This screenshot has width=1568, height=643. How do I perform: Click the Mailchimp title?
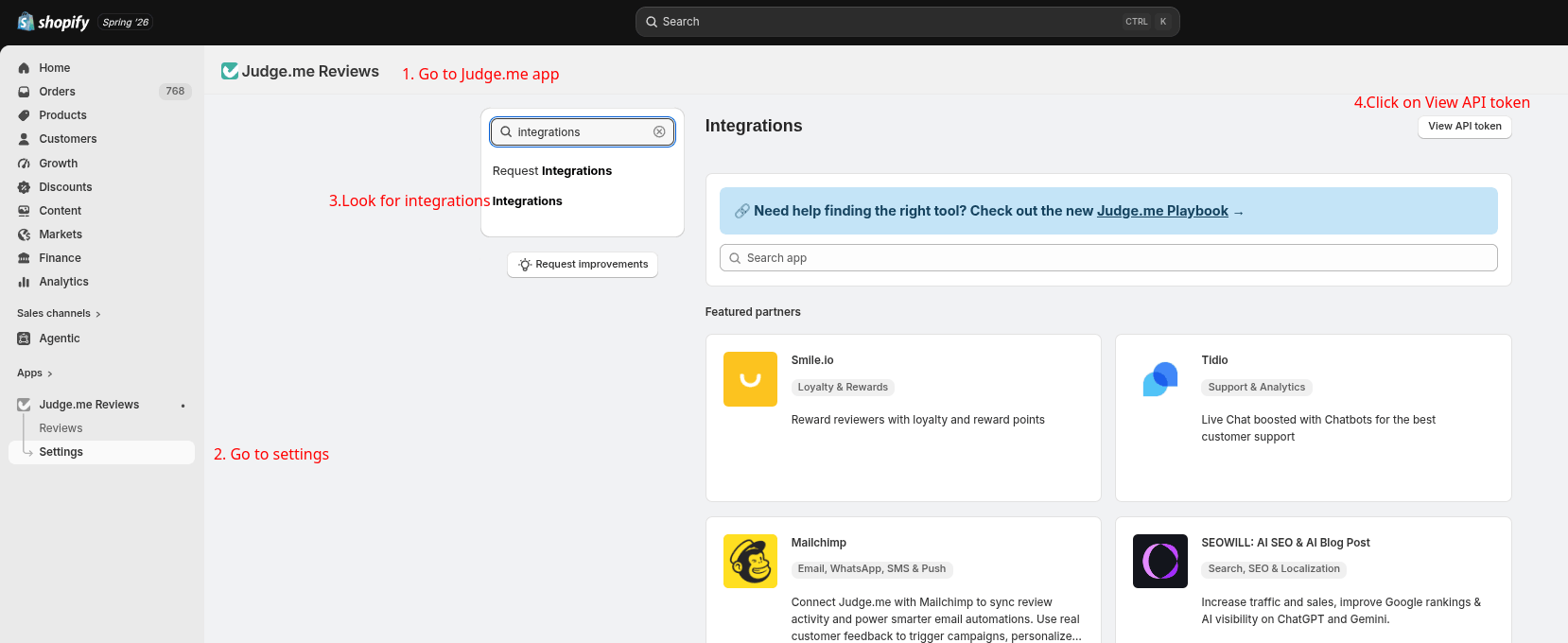click(x=819, y=543)
